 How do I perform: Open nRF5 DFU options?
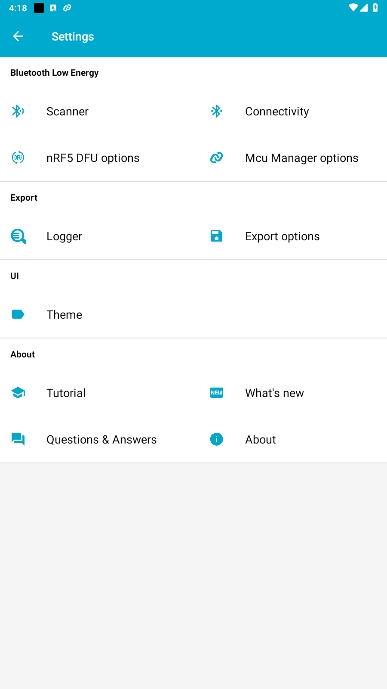[x=97, y=158]
